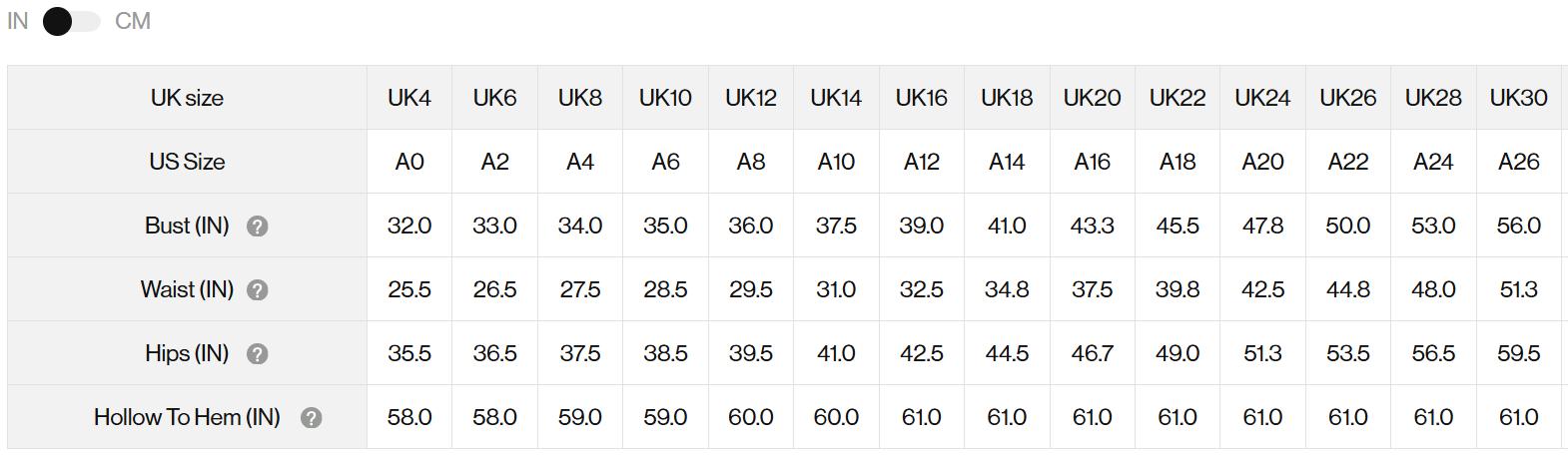The width and height of the screenshot is (1568, 455).
Task: Click the Hollow To Hem (IN) label
Action: point(187,417)
